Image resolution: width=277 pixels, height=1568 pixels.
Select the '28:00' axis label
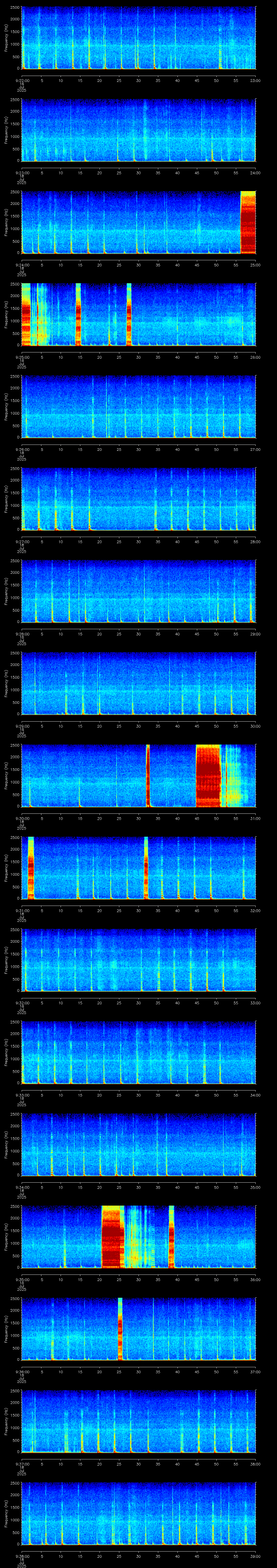click(256, 542)
